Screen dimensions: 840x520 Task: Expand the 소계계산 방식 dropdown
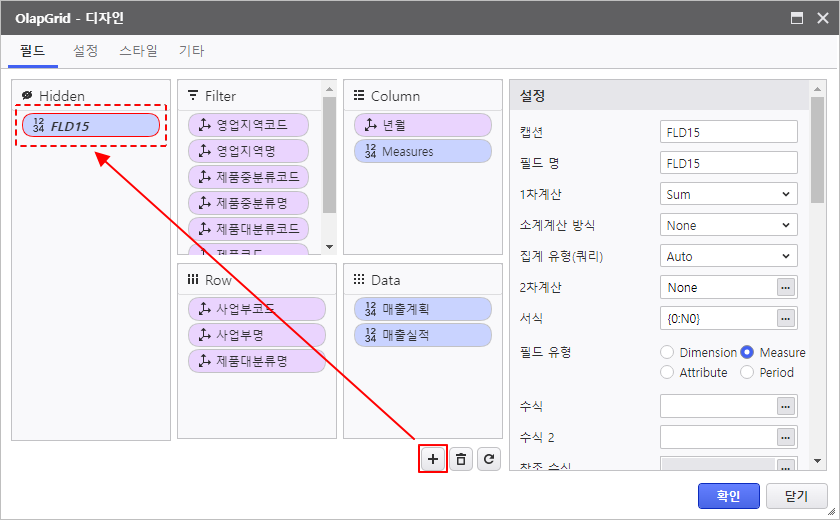(x=729, y=226)
